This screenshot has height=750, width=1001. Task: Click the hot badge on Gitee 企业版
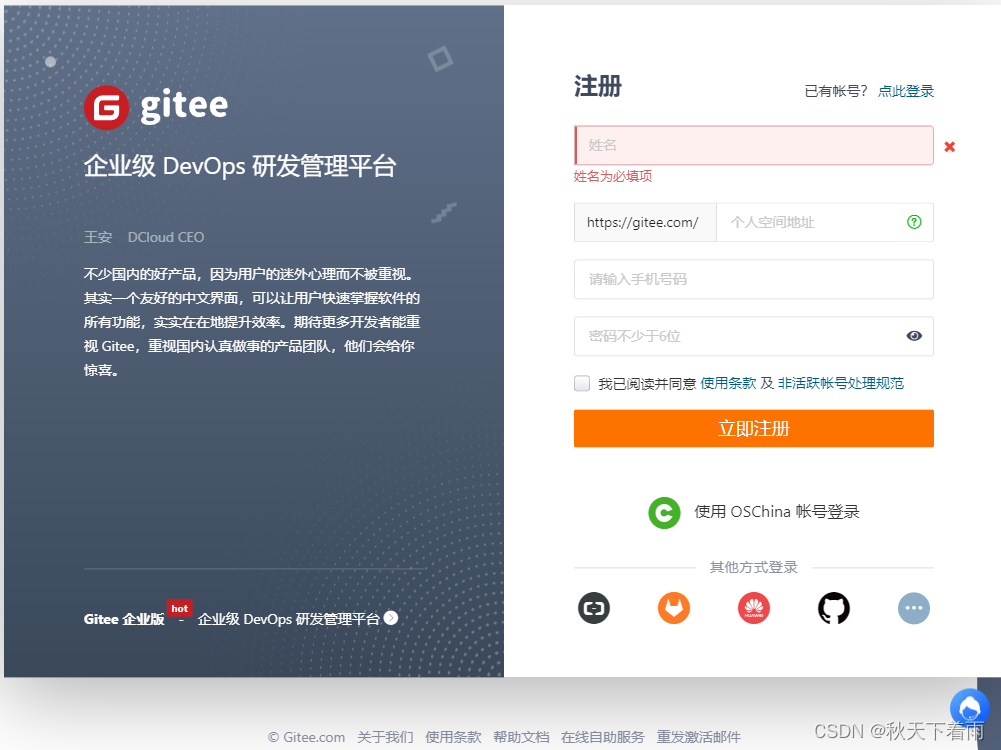tap(179, 608)
